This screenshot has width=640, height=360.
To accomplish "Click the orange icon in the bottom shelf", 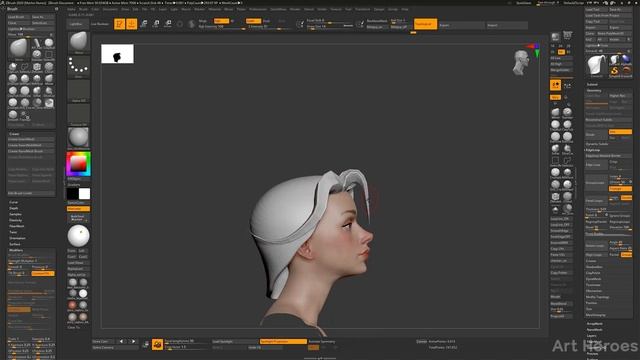I will [157, 344].
